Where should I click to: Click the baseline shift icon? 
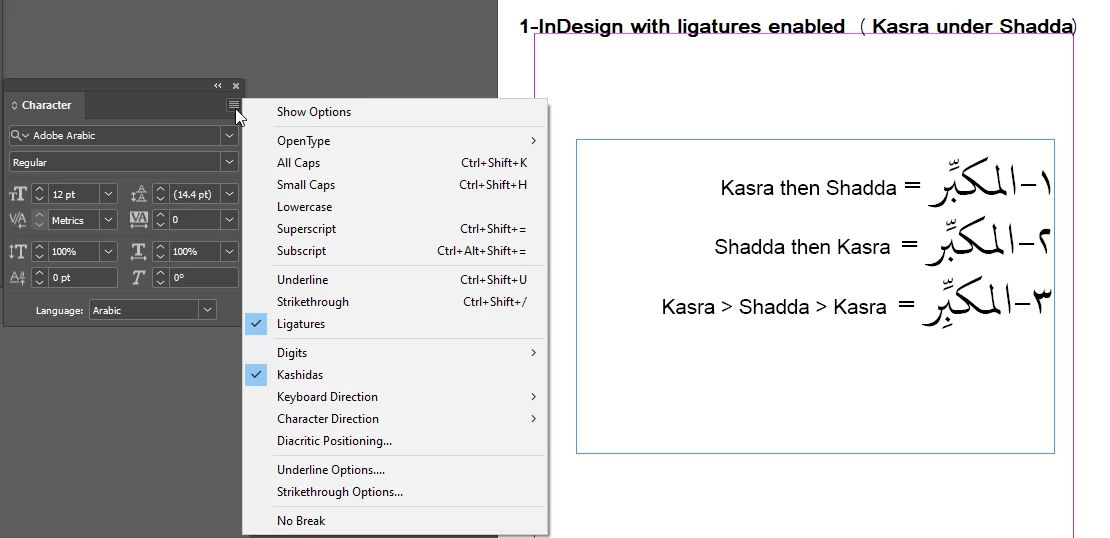point(18,277)
